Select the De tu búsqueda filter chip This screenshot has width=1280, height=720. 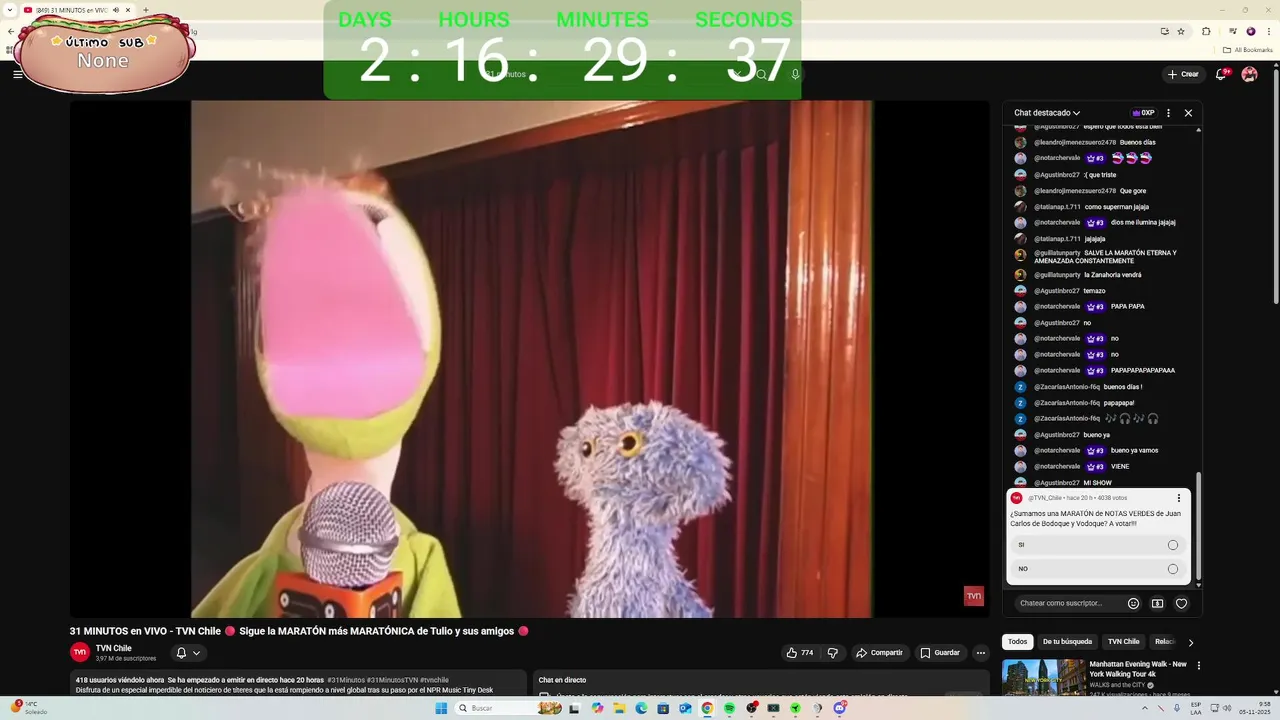(1067, 642)
